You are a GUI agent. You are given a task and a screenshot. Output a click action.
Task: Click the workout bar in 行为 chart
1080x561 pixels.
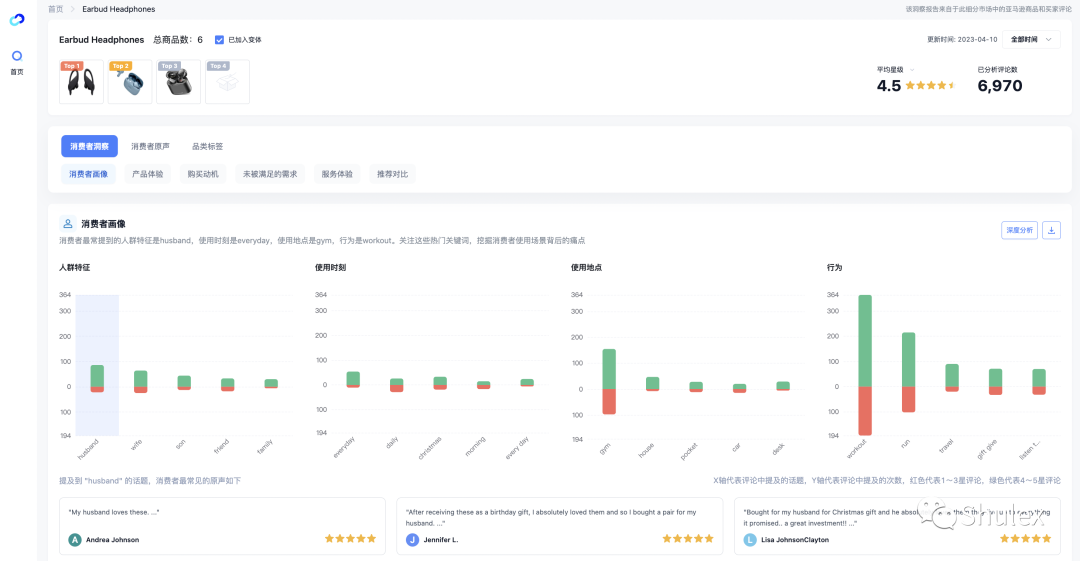(865, 365)
